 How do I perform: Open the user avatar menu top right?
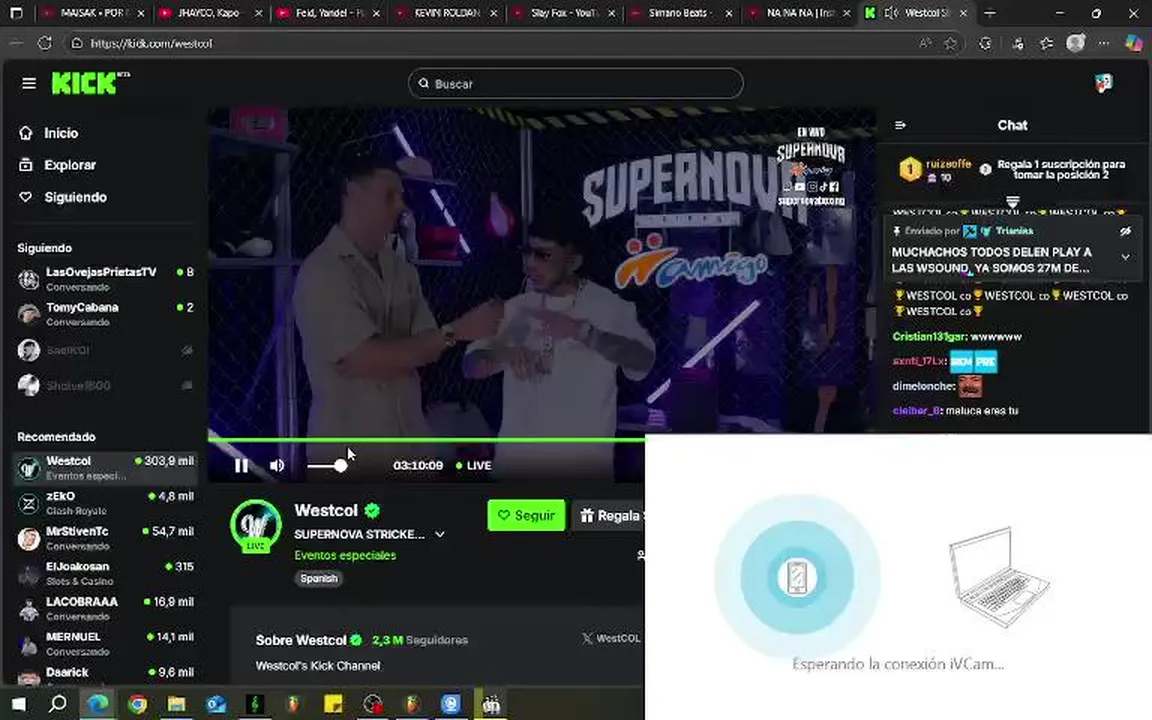point(1103,84)
